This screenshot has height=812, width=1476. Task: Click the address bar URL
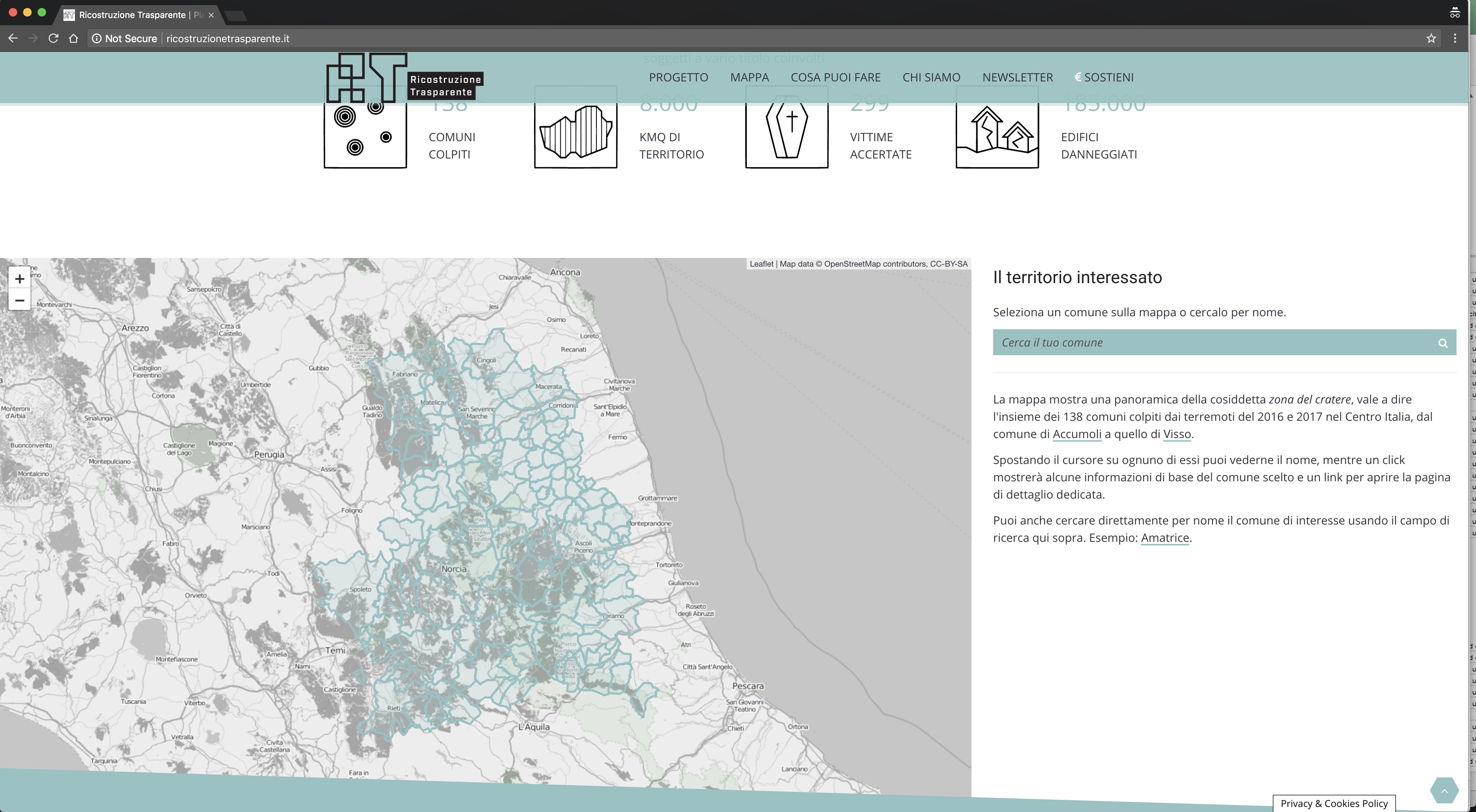[x=227, y=39]
